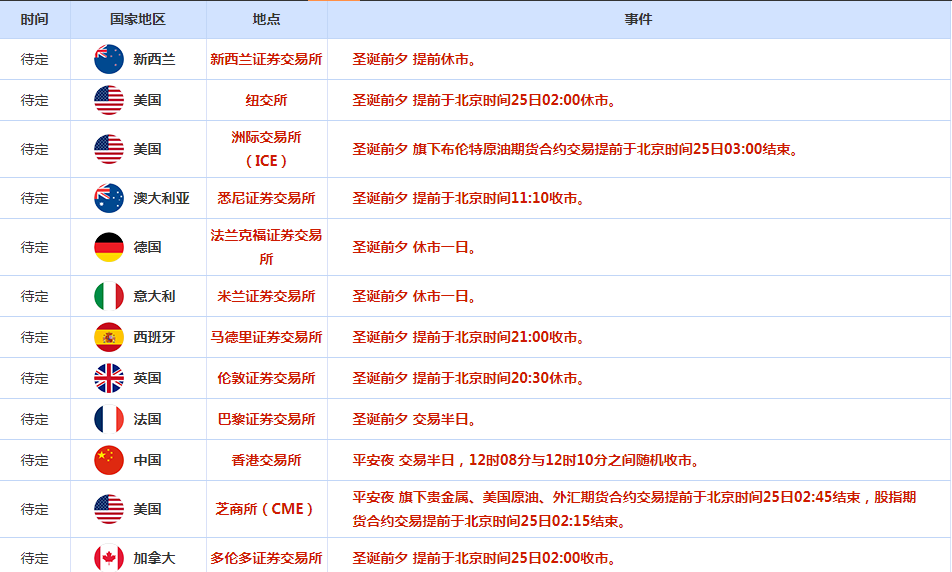The width and height of the screenshot is (952, 572).
Task: Click the US flag in the 芝商所(CME) row
Action: (109, 509)
